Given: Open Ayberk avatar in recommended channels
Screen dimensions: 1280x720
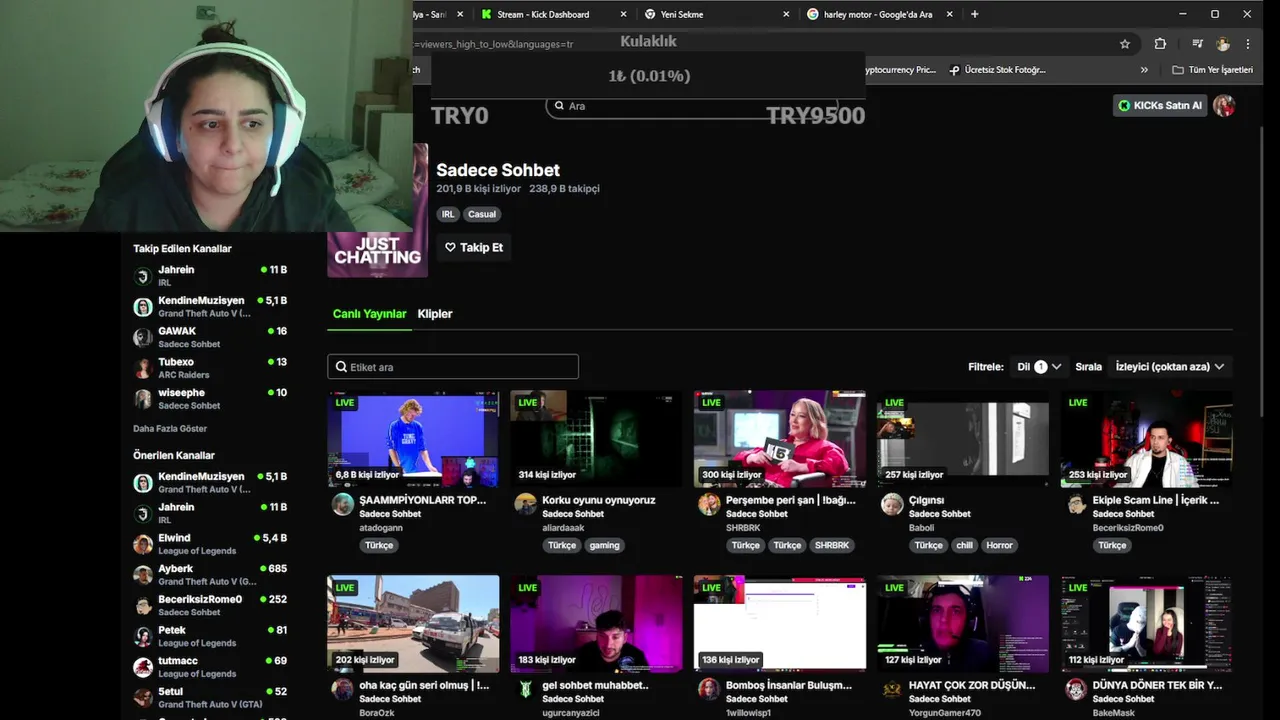Looking at the screenshot, I should coord(143,575).
